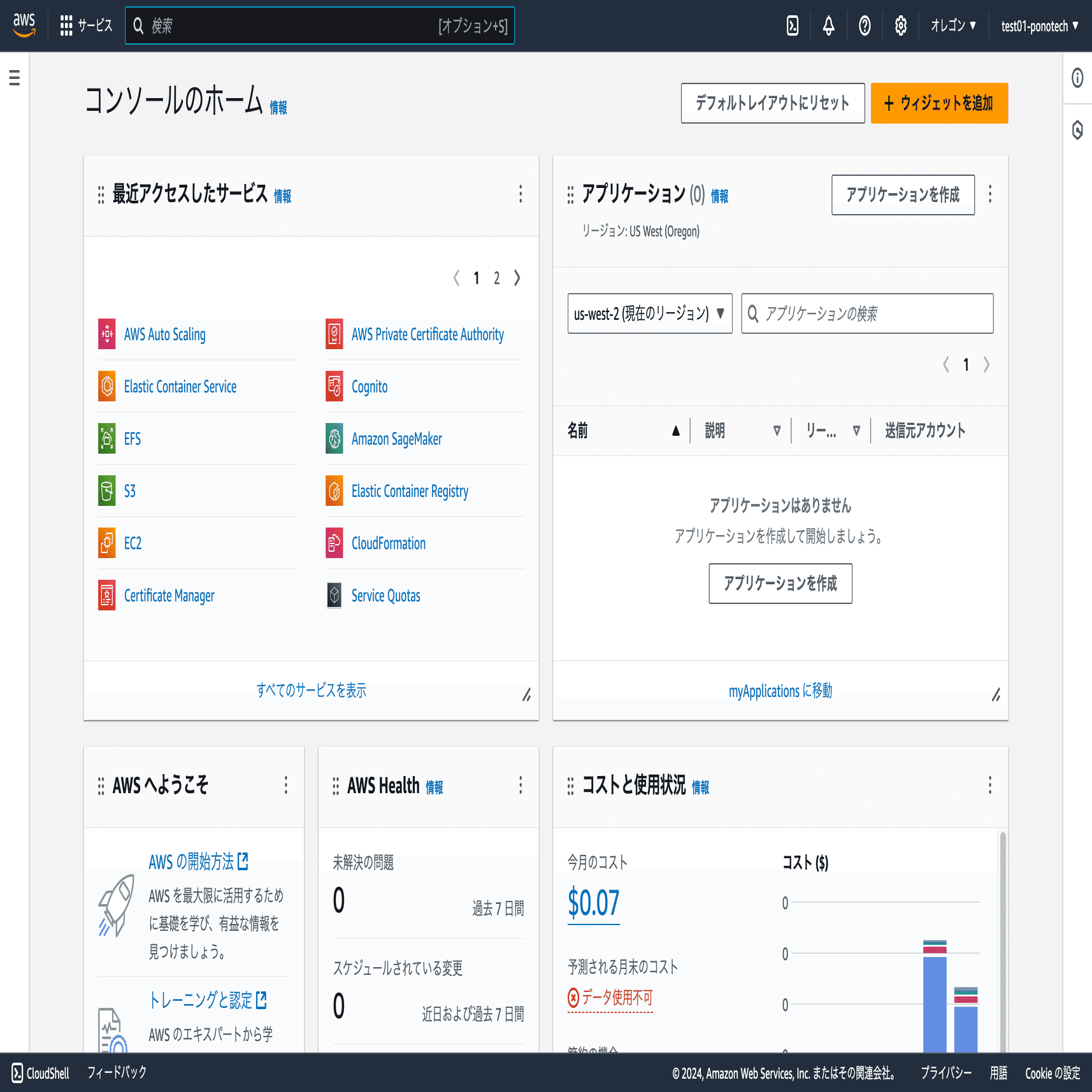Go to previous page of recent services
This screenshot has width=1092, height=1092.
(x=456, y=278)
